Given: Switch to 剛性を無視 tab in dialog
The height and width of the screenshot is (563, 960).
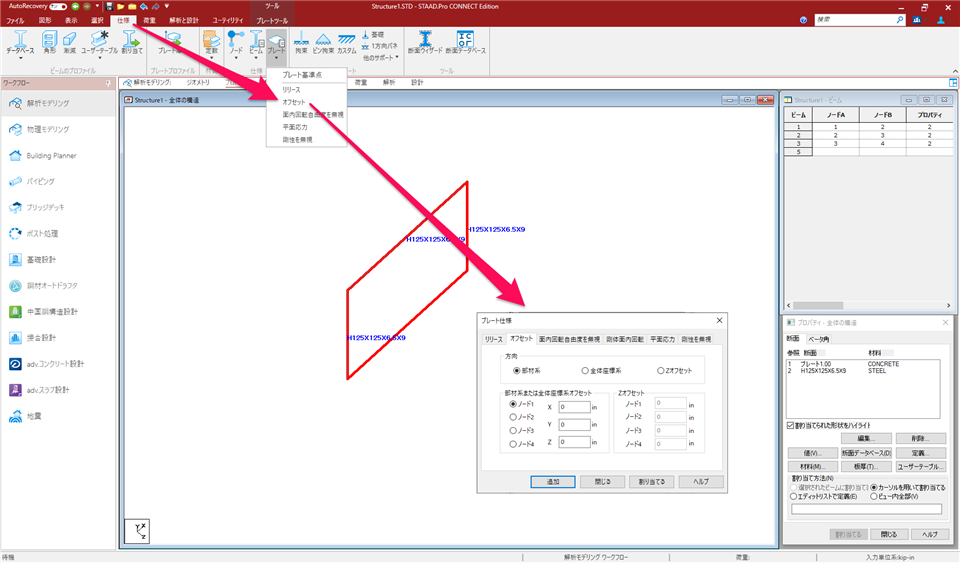Looking at the screenshot, I should (x=696, y=340).
